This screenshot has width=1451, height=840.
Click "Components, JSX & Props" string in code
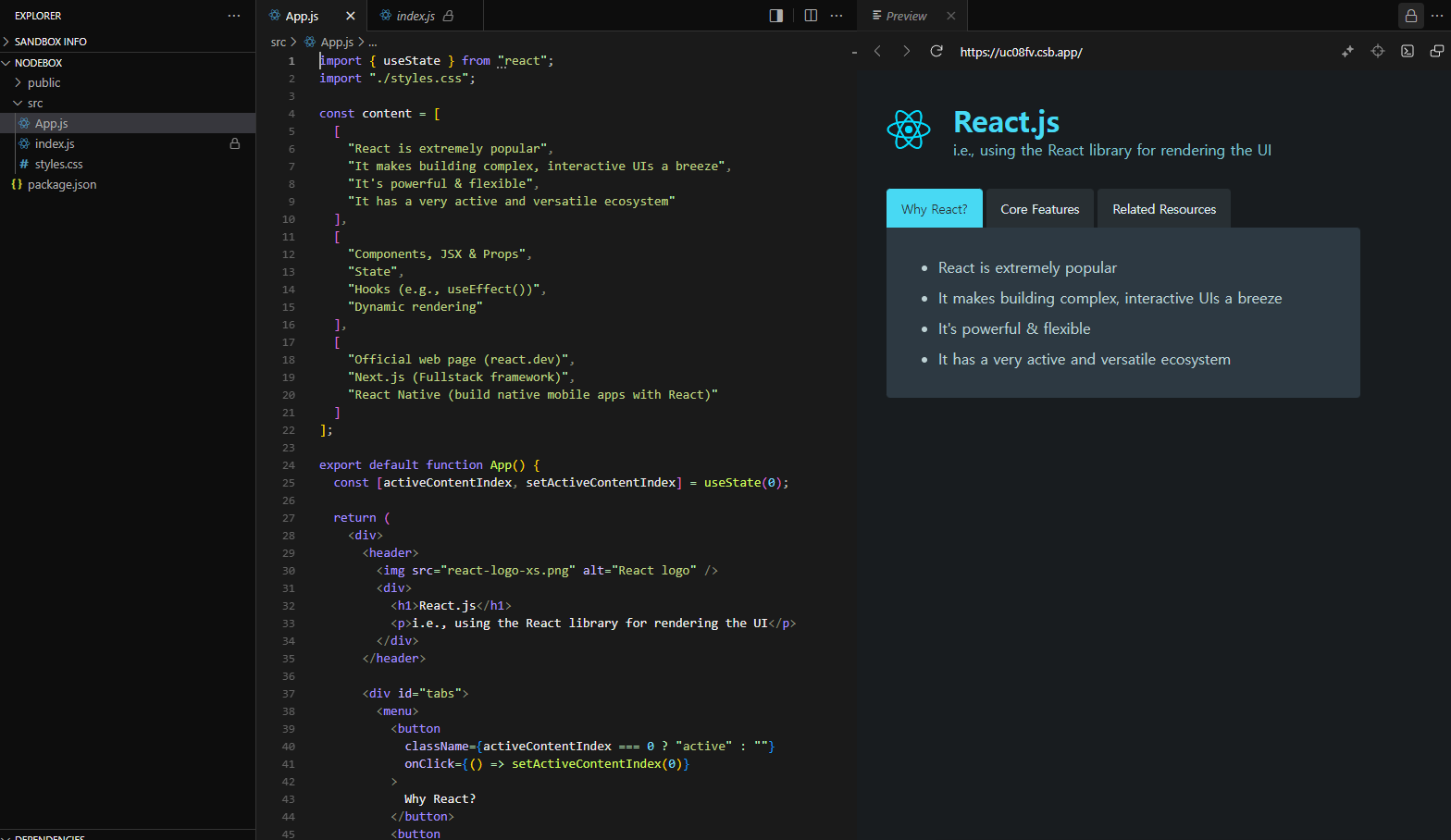click(x=437, y=254)
